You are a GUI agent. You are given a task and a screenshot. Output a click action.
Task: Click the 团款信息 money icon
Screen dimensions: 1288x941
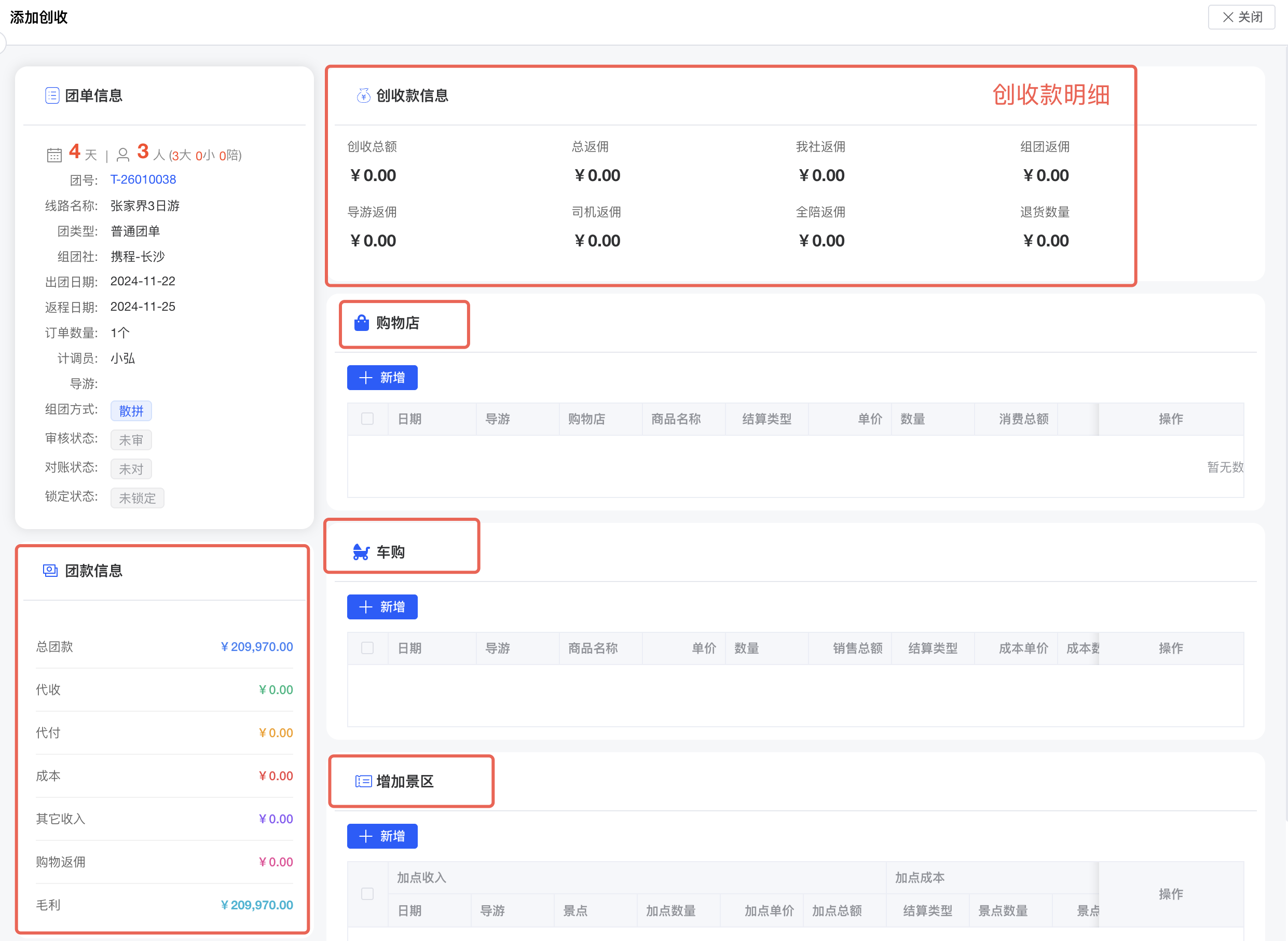pyautogui.click(x=50, y=571)
